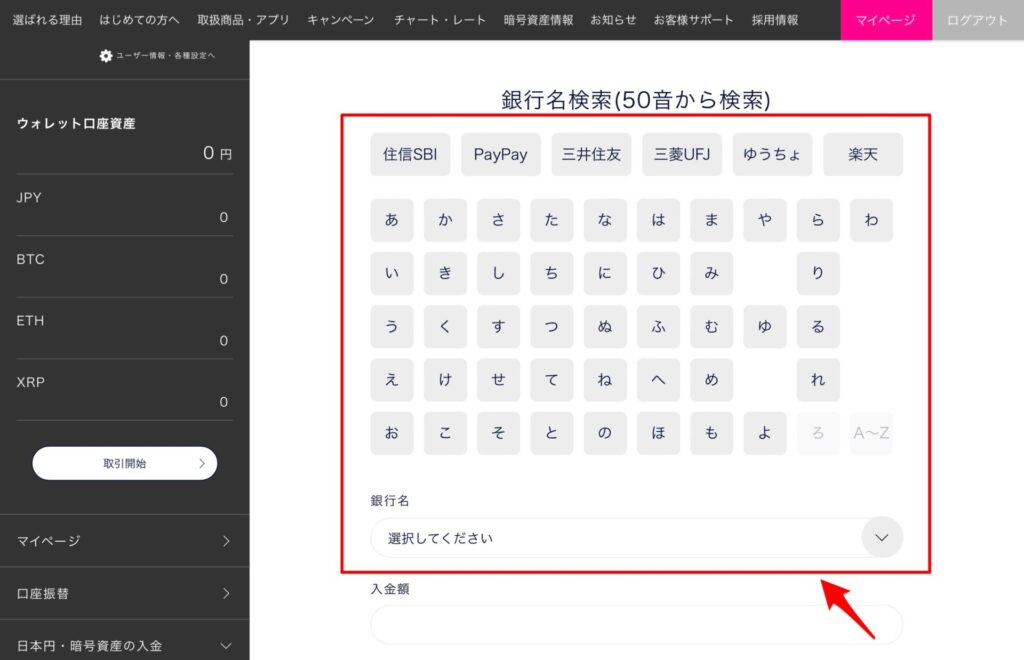Screen dimensions: 1024x660
Task: Open 取扱商品・アプリ menu item
Action: (x=243, y=20)
